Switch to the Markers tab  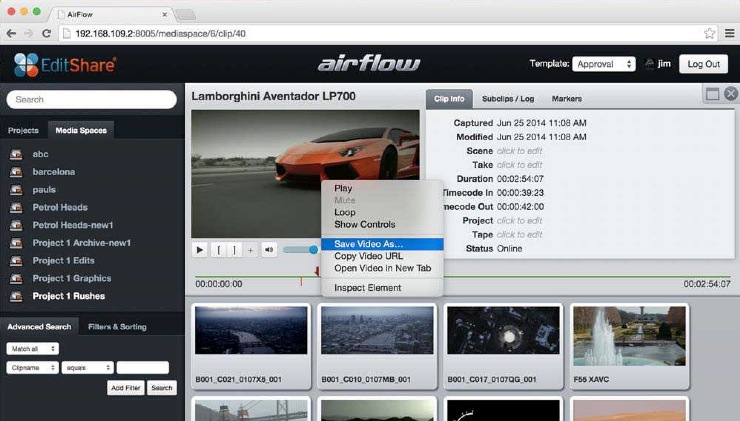(x=567, y=99)
